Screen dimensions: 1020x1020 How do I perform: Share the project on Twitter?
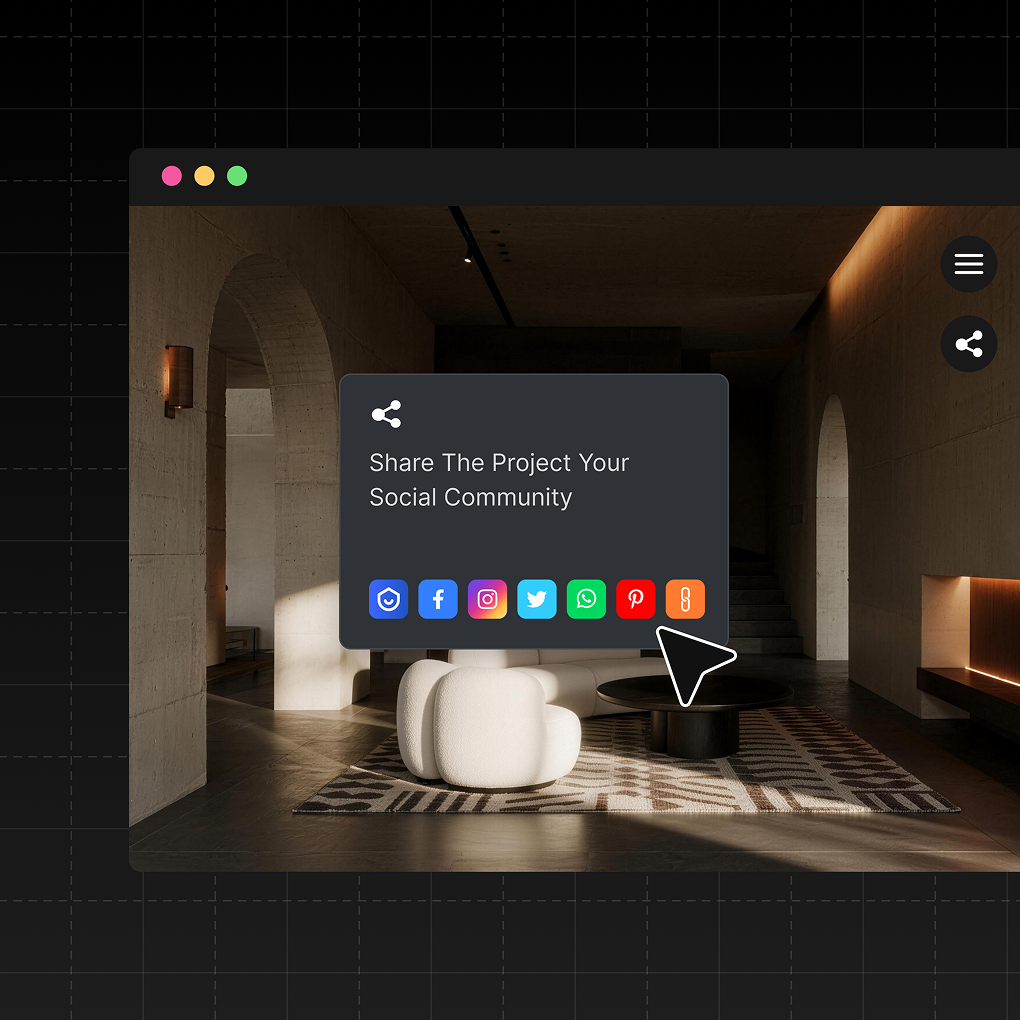click(x=537, y=599)
